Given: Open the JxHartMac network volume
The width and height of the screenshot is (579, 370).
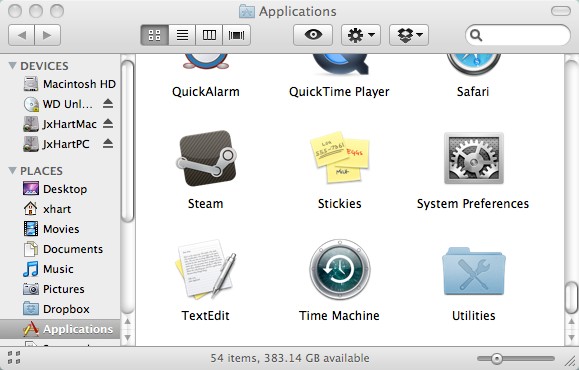Looking at the screenshot, I should coord(60,124).
